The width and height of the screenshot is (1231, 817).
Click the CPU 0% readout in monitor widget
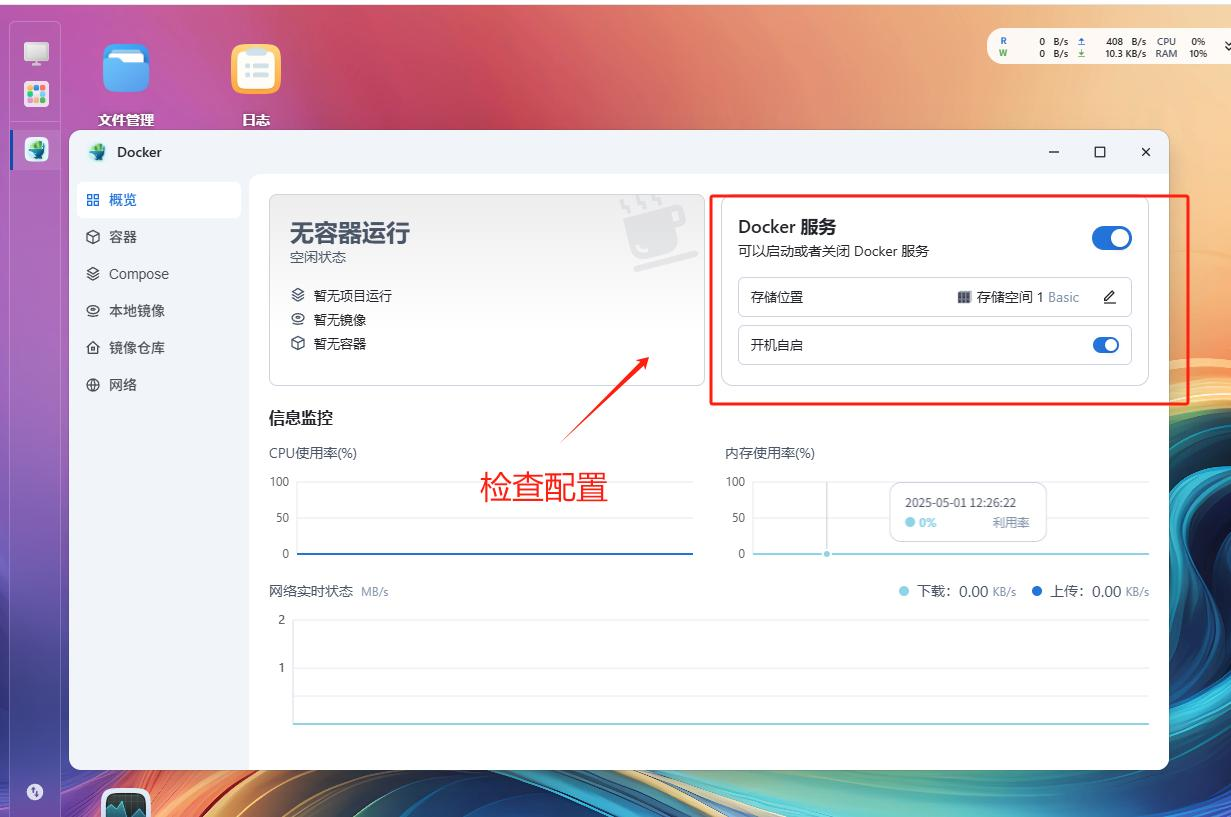(x=1181, y=42)
